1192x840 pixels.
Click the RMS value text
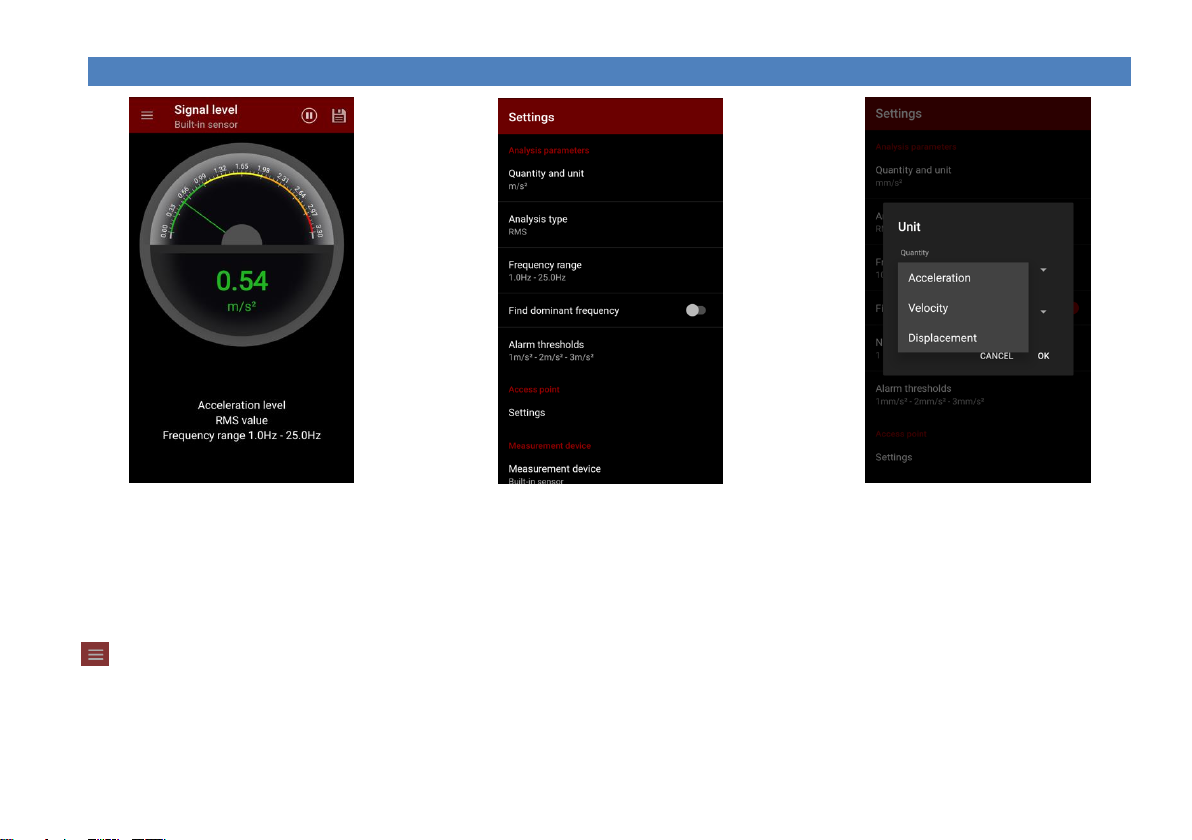pyautogui.click(x=241, y=420)
